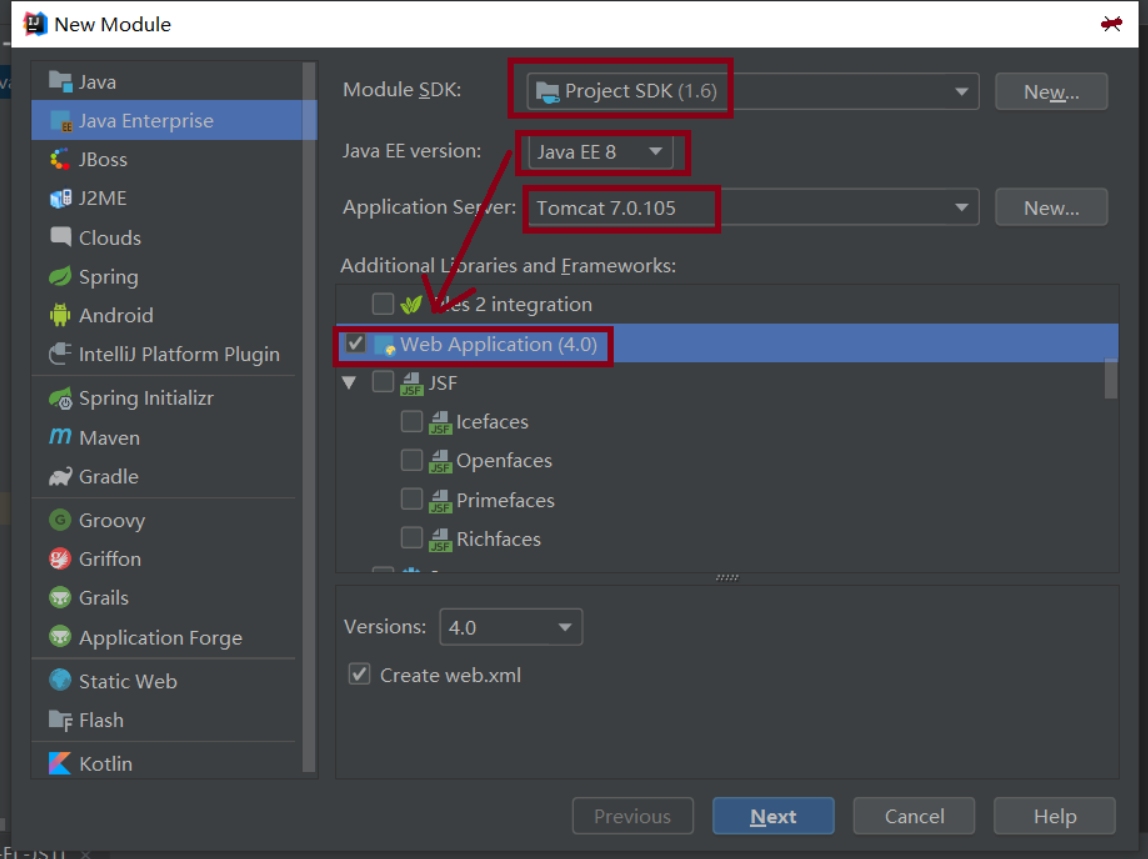Click the Primefaces row label

pos(505,501)
